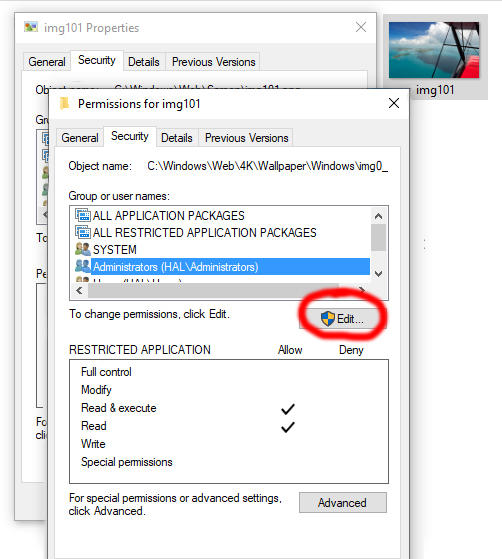Click the Allow checkmark for Read & execute
This screenshot has height=559, width=502.
point(288,409)
